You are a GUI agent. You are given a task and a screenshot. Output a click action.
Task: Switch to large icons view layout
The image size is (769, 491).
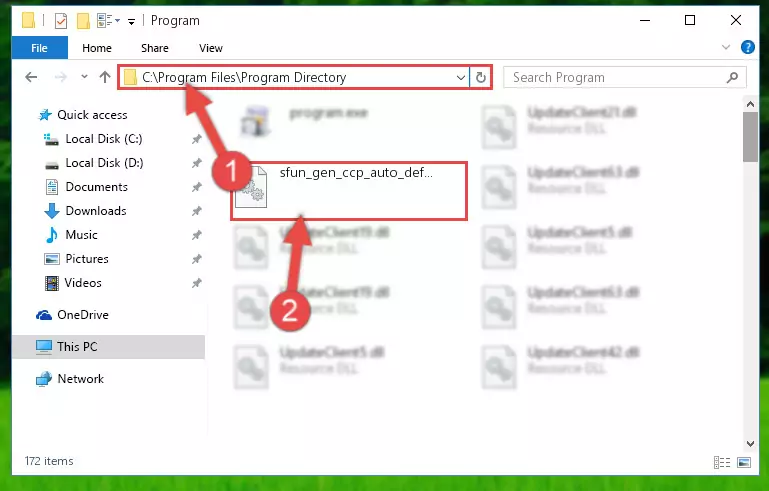tap(743, 462)
